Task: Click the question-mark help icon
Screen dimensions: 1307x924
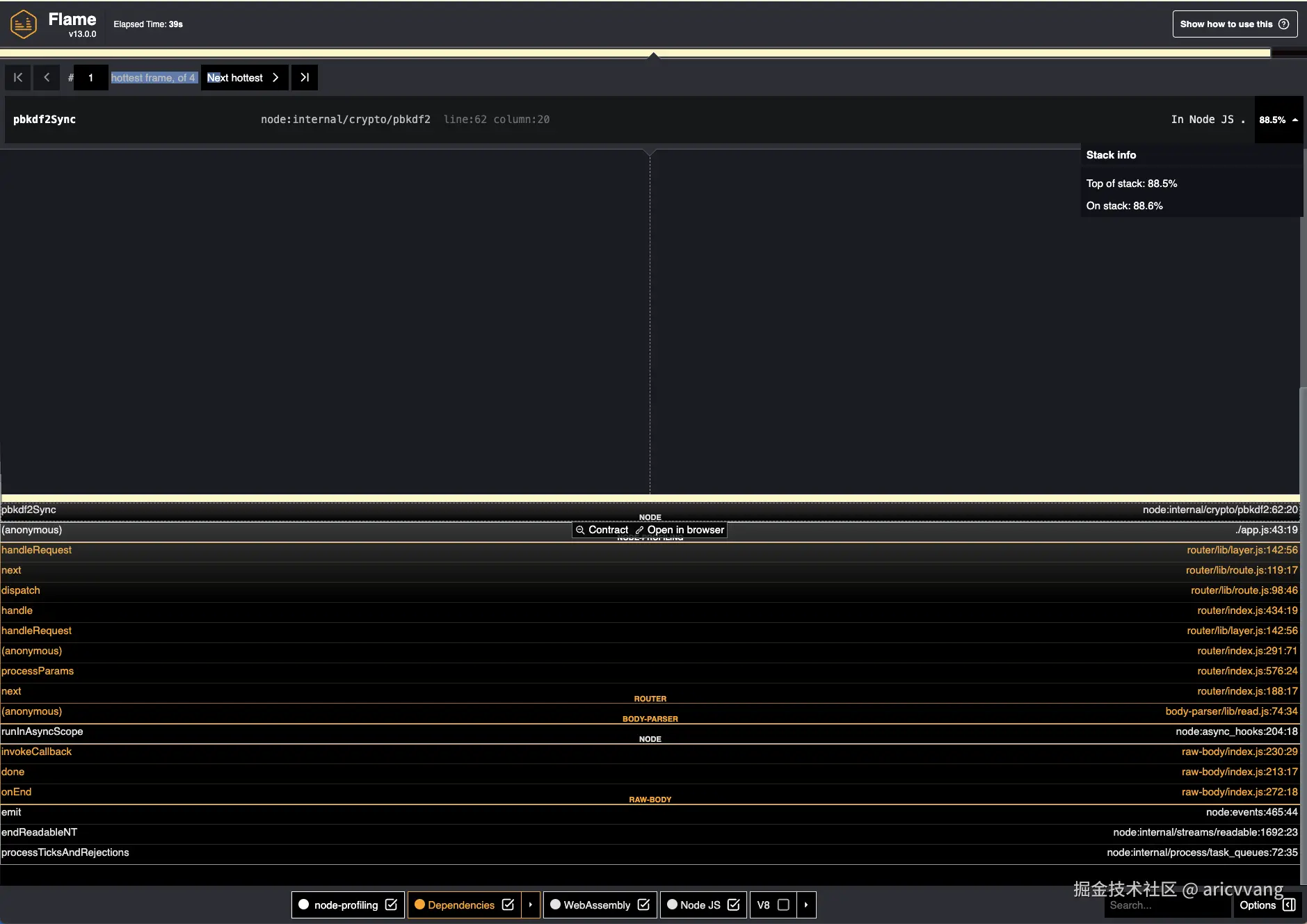Action: click(1283, 23)
